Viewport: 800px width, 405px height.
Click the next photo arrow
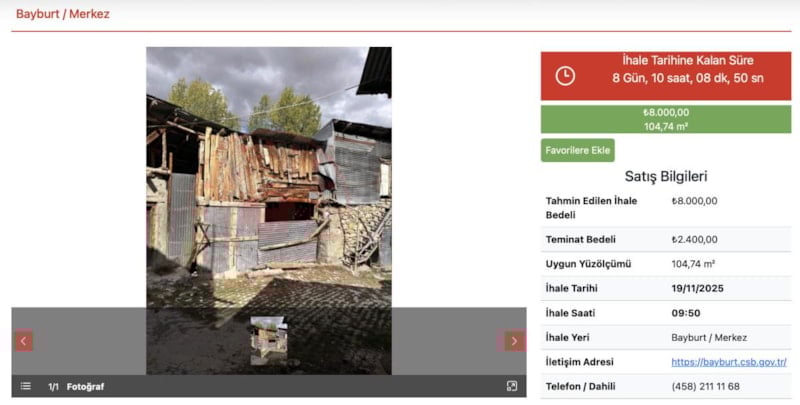pyautogui.click(x=514, y=341)
